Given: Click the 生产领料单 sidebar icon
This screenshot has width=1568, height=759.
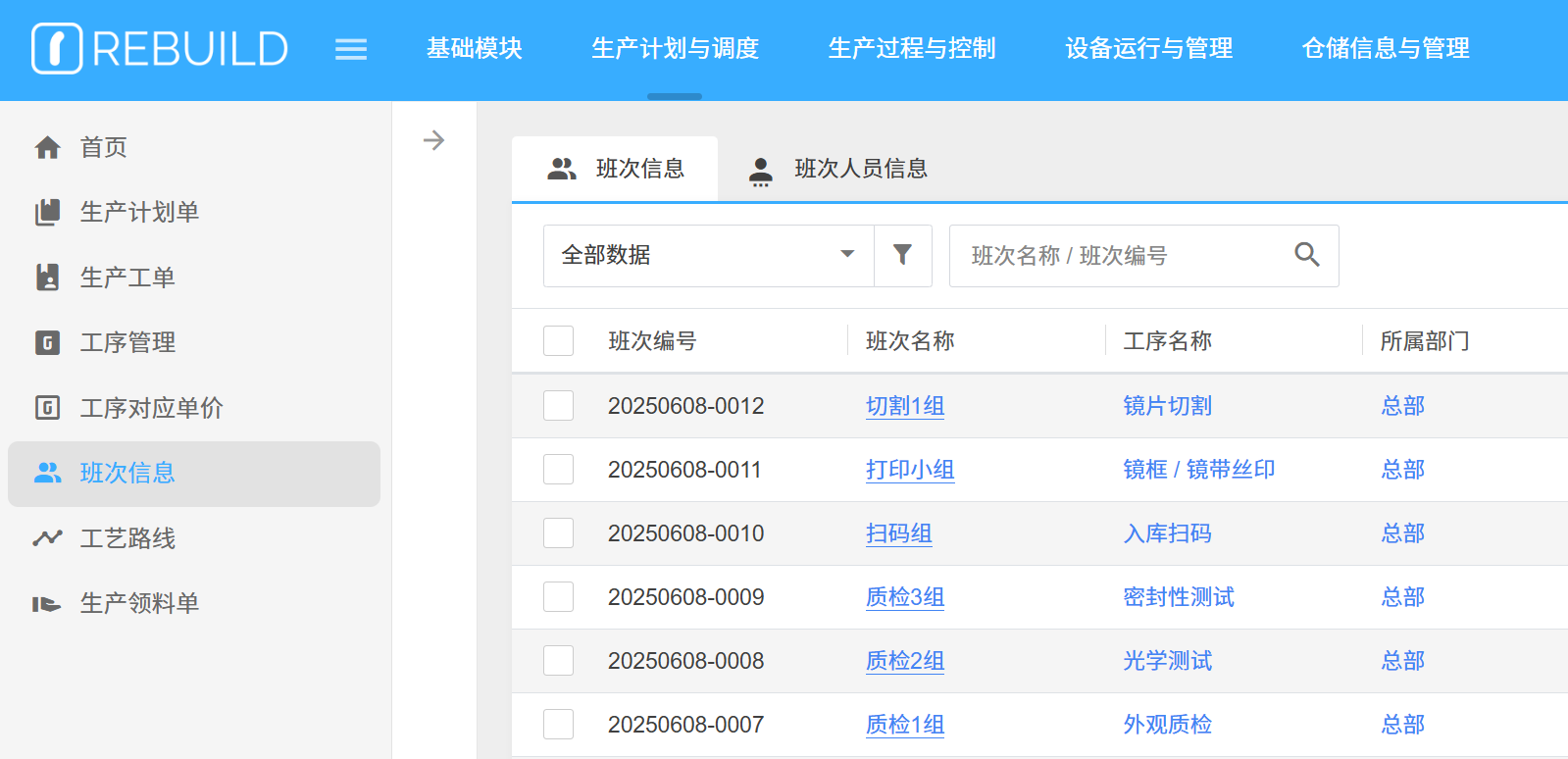Looking at the screenshot, I should click(47, 603).
